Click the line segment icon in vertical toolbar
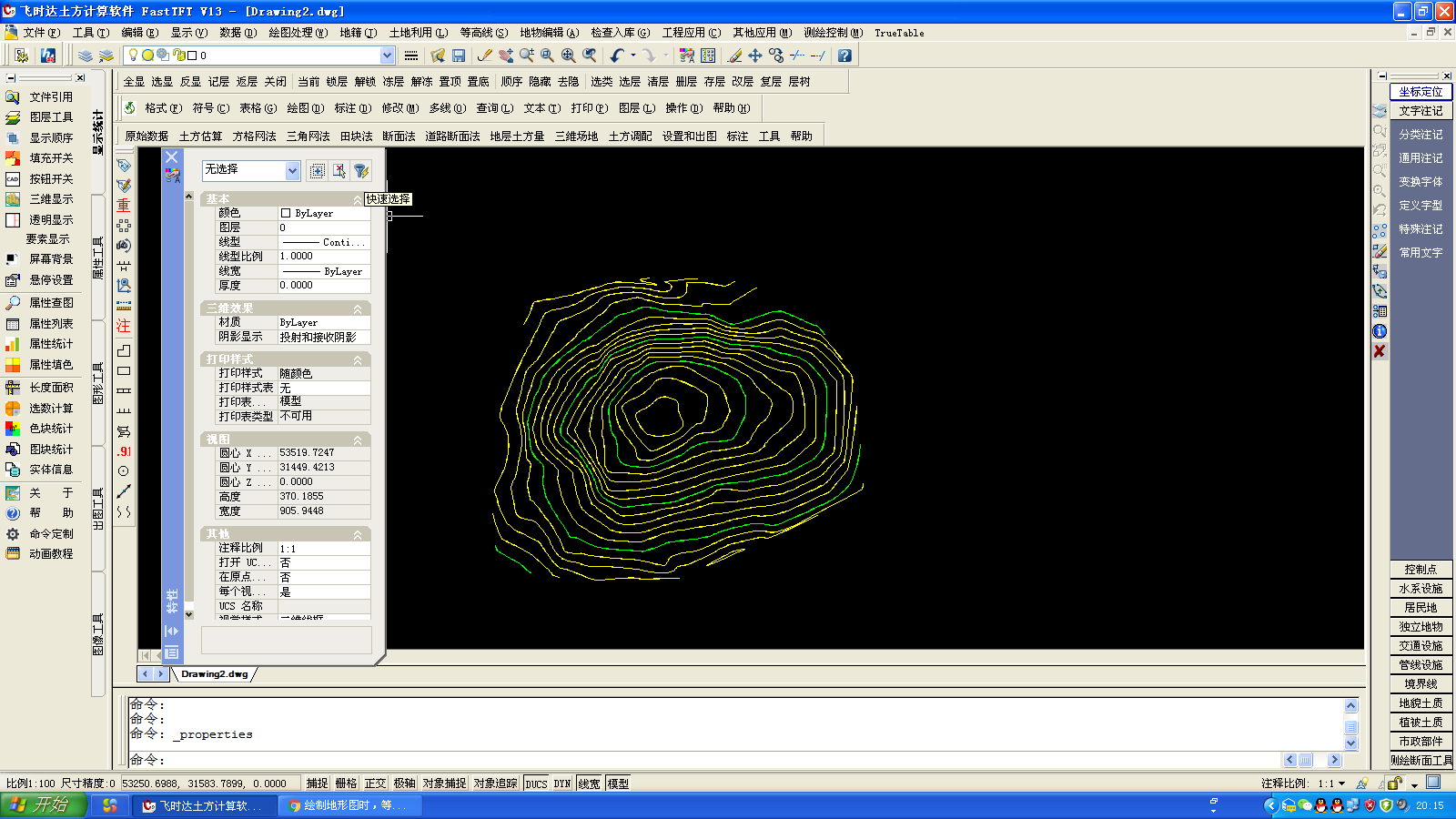Image resolution: width=1456 pixels, height=819 pixels. point(124,491)
